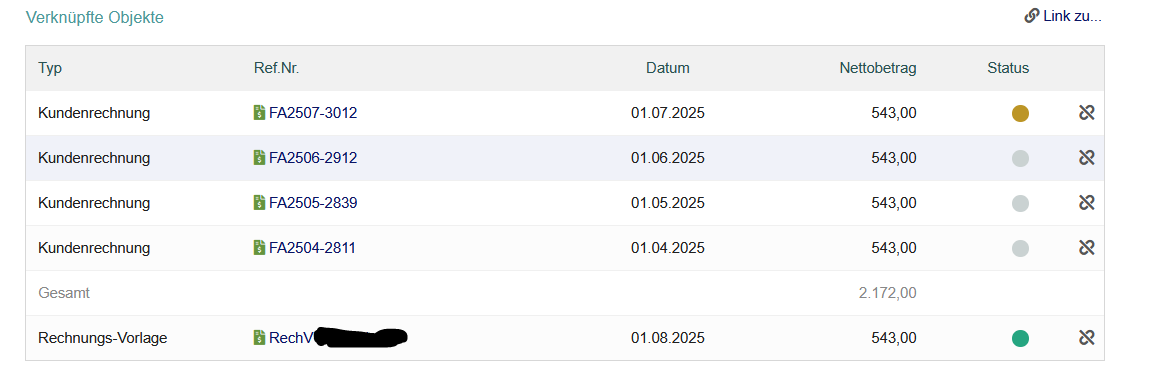The height and width of the screenshot is (391, 1163).
Task: Click the grey status dot of FA2506-2912
Action: (x=1021, y=158)
